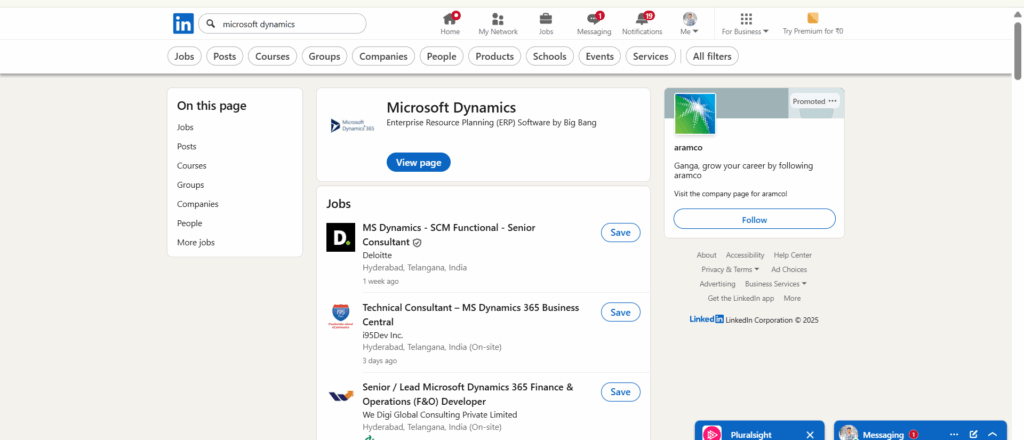Viewport: 1024px width, 440px height.
Task: Close the Pluralsight chat window
Action: coord(810,435)
